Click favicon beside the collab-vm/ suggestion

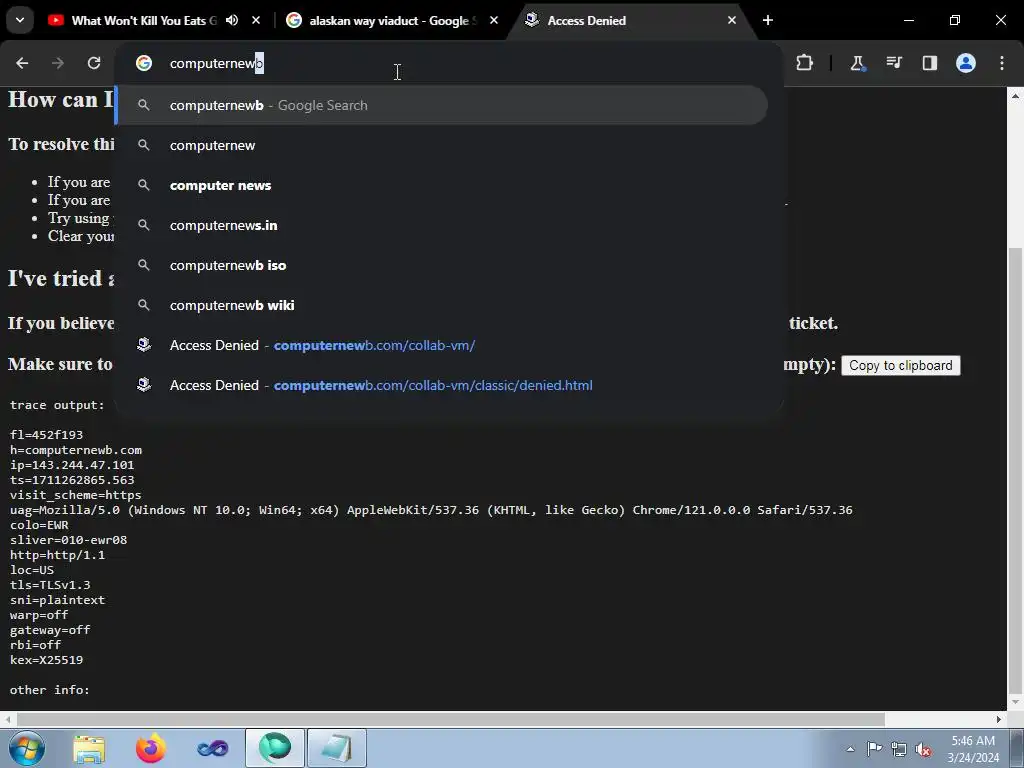click(x=144, y=345)
